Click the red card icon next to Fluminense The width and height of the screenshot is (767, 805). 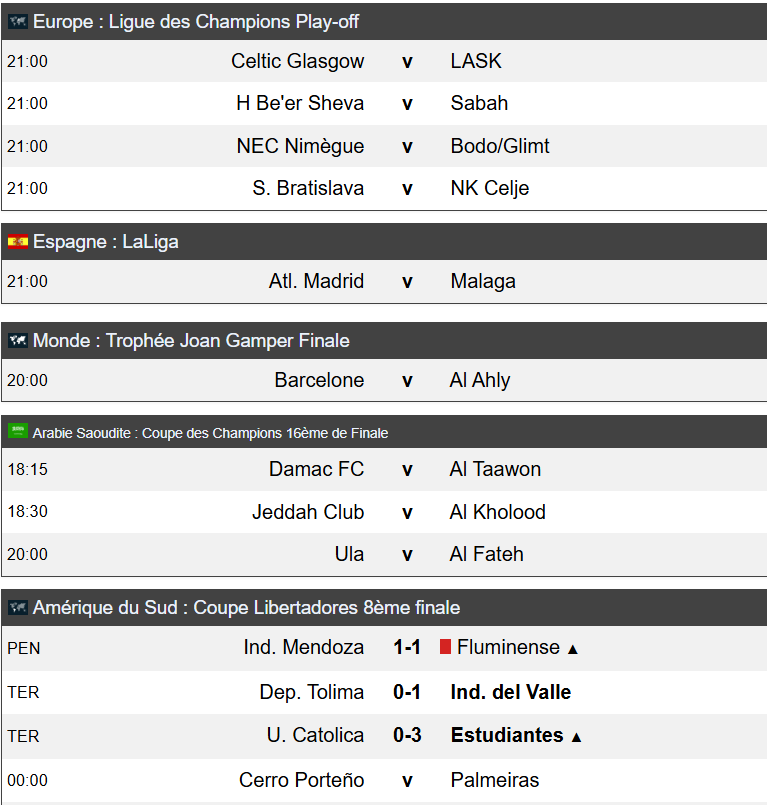pos(445,647)
